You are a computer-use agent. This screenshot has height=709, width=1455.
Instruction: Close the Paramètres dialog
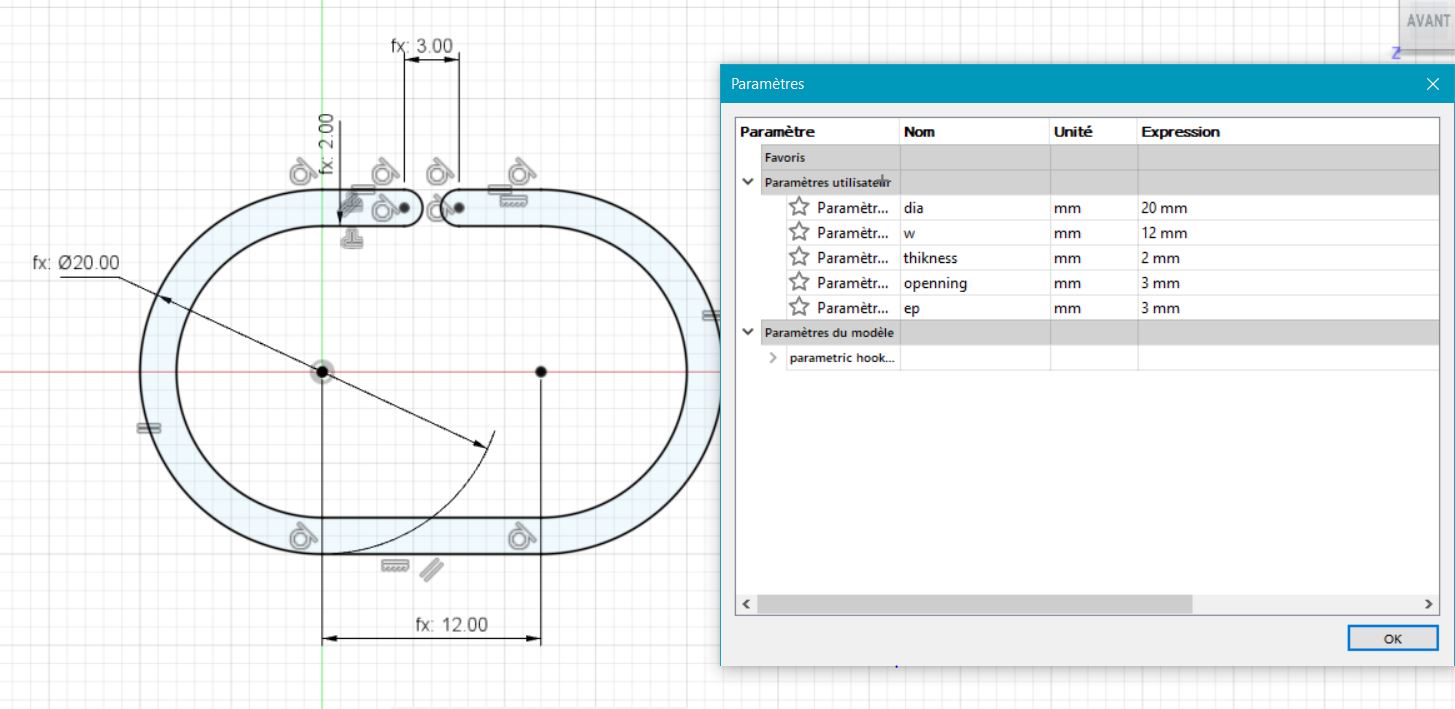click(x=1433, y=84)
